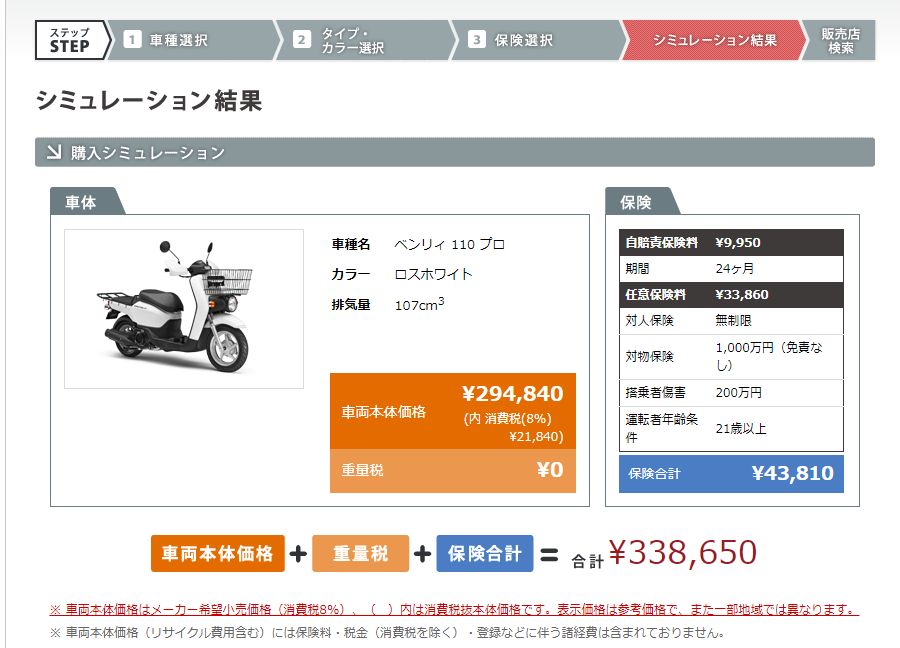Image resolution: width=900 pixels, height=648 pixels.
Task: Click the equals sign before 合計
Action: tap(549, 554)
